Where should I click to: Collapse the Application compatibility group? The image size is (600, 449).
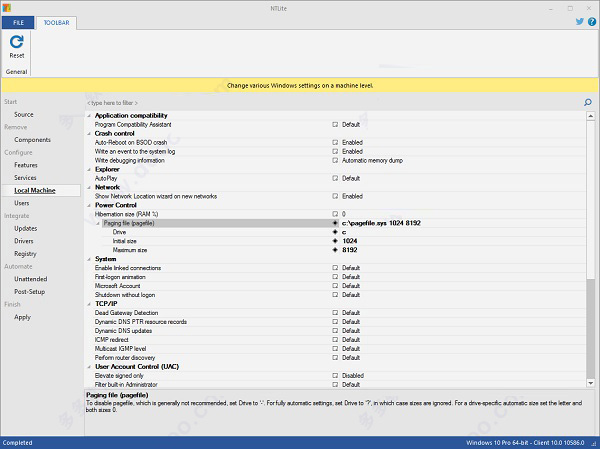click(89, 116)
